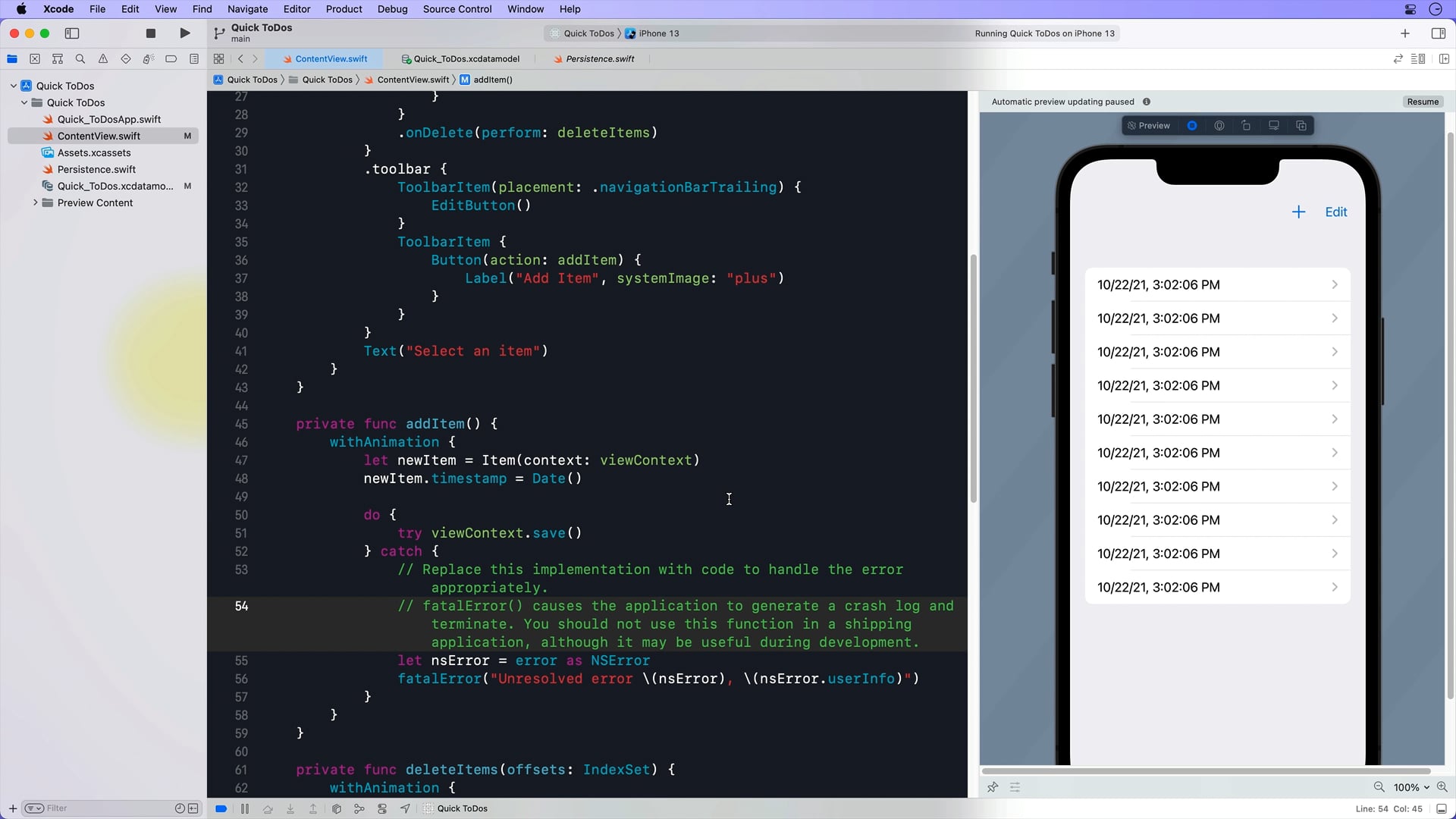The height and width of the screenshot is (819, 1456).
Task: Open the first 10/22/21, 3:02:06 PM row
Action: (1217, 285)
